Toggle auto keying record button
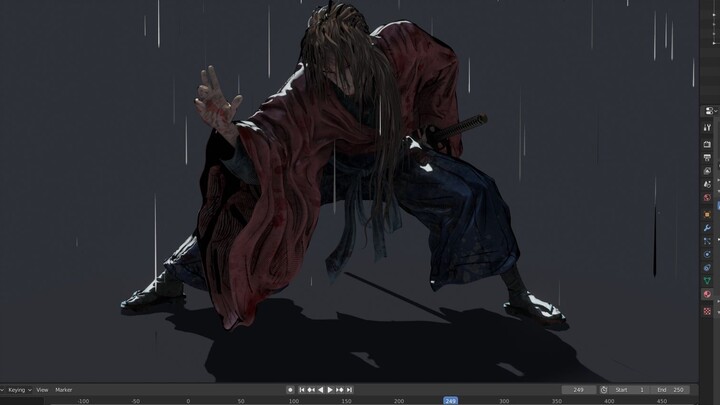This screenshot has width=720, height=405. [290, 390]
